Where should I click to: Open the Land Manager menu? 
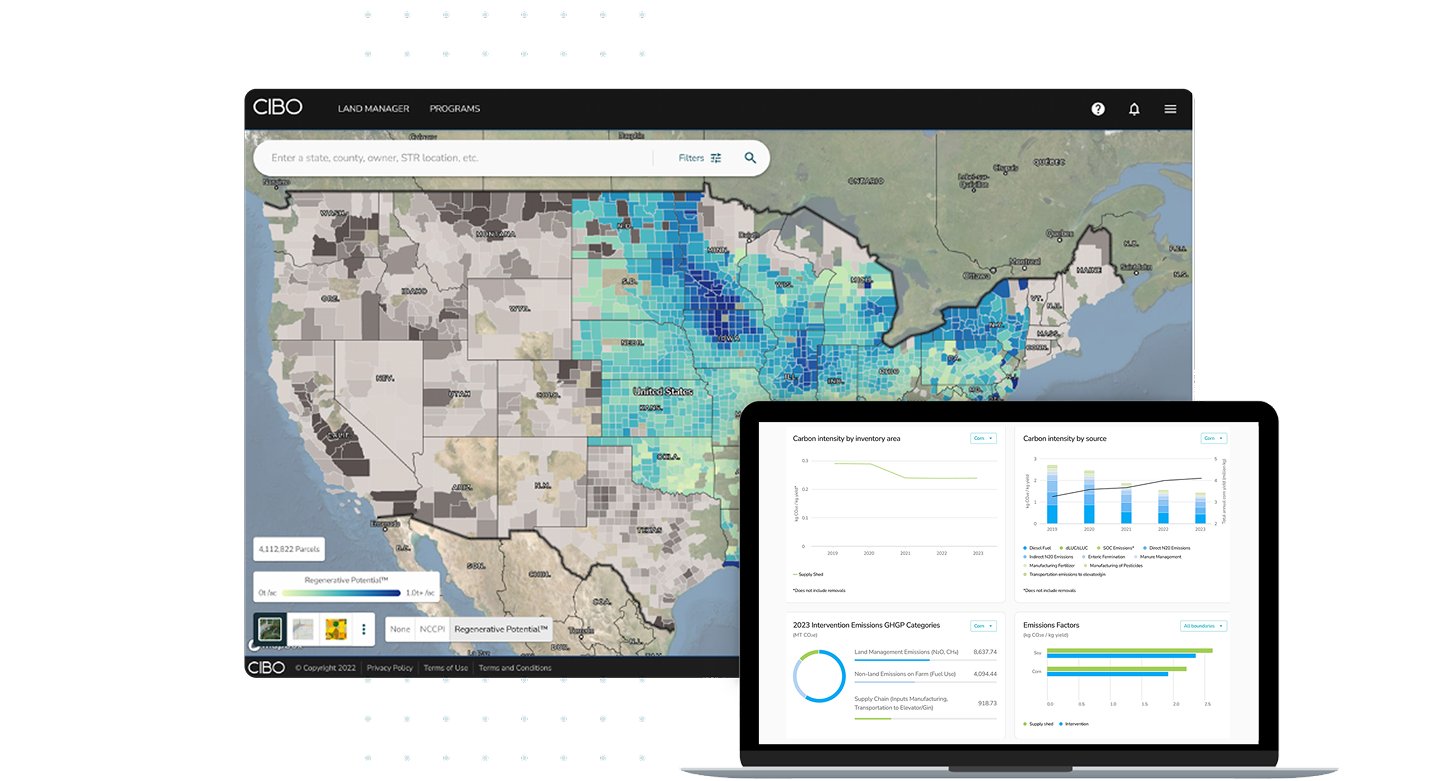tap(374, 109)
